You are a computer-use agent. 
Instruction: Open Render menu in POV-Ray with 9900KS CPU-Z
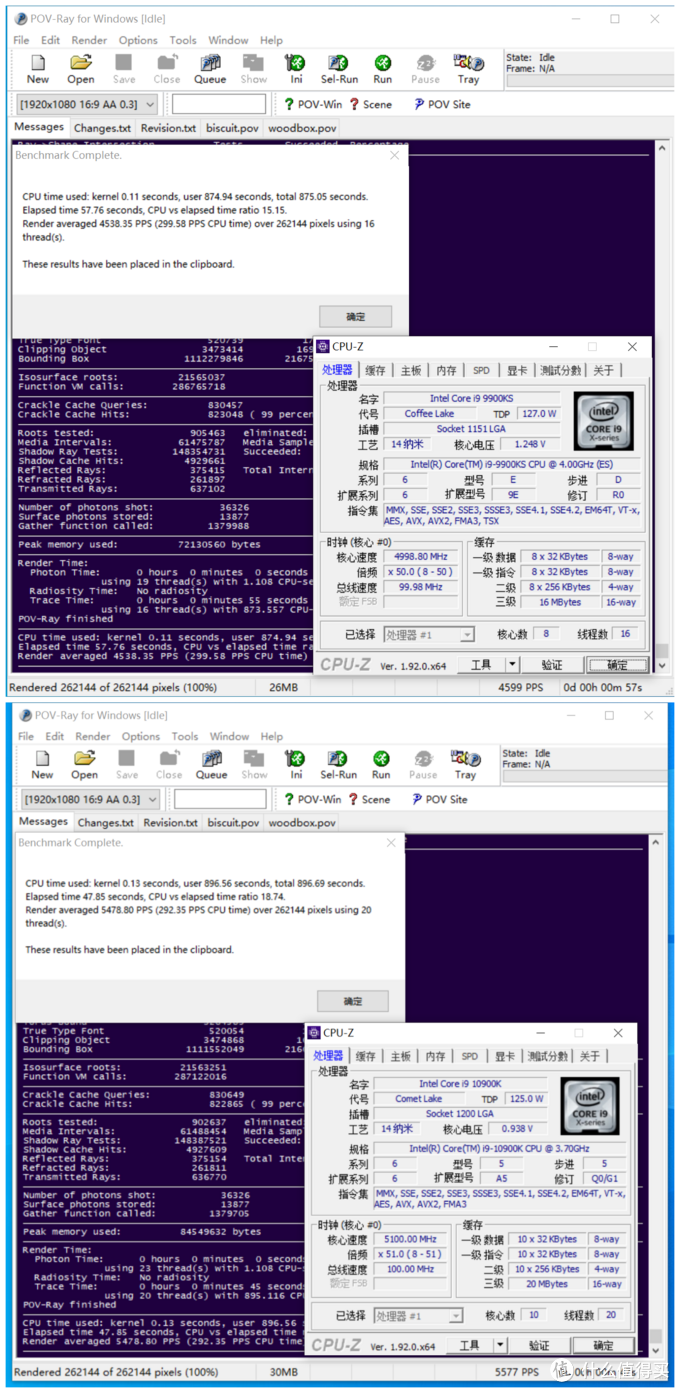coord(89,40)
